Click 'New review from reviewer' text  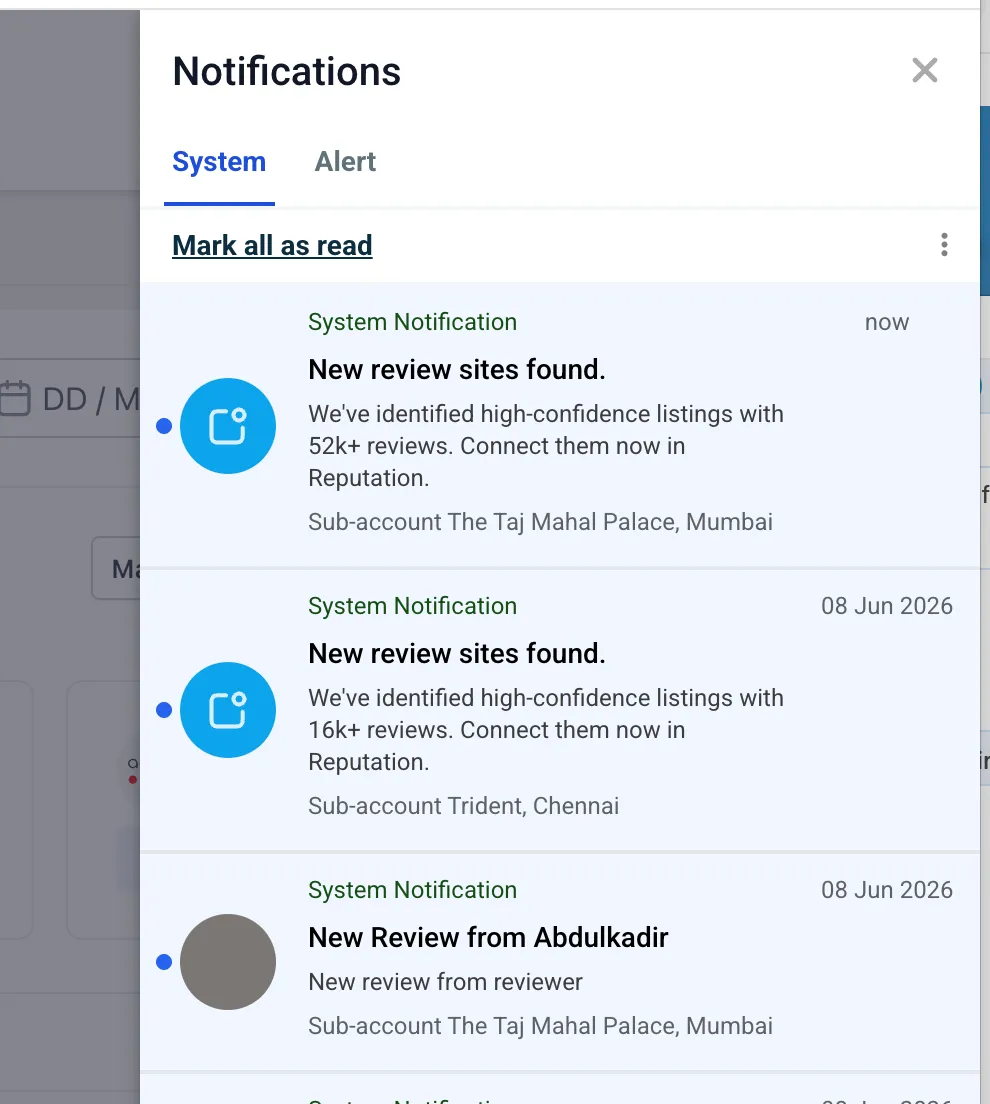(x=446, y=981)
